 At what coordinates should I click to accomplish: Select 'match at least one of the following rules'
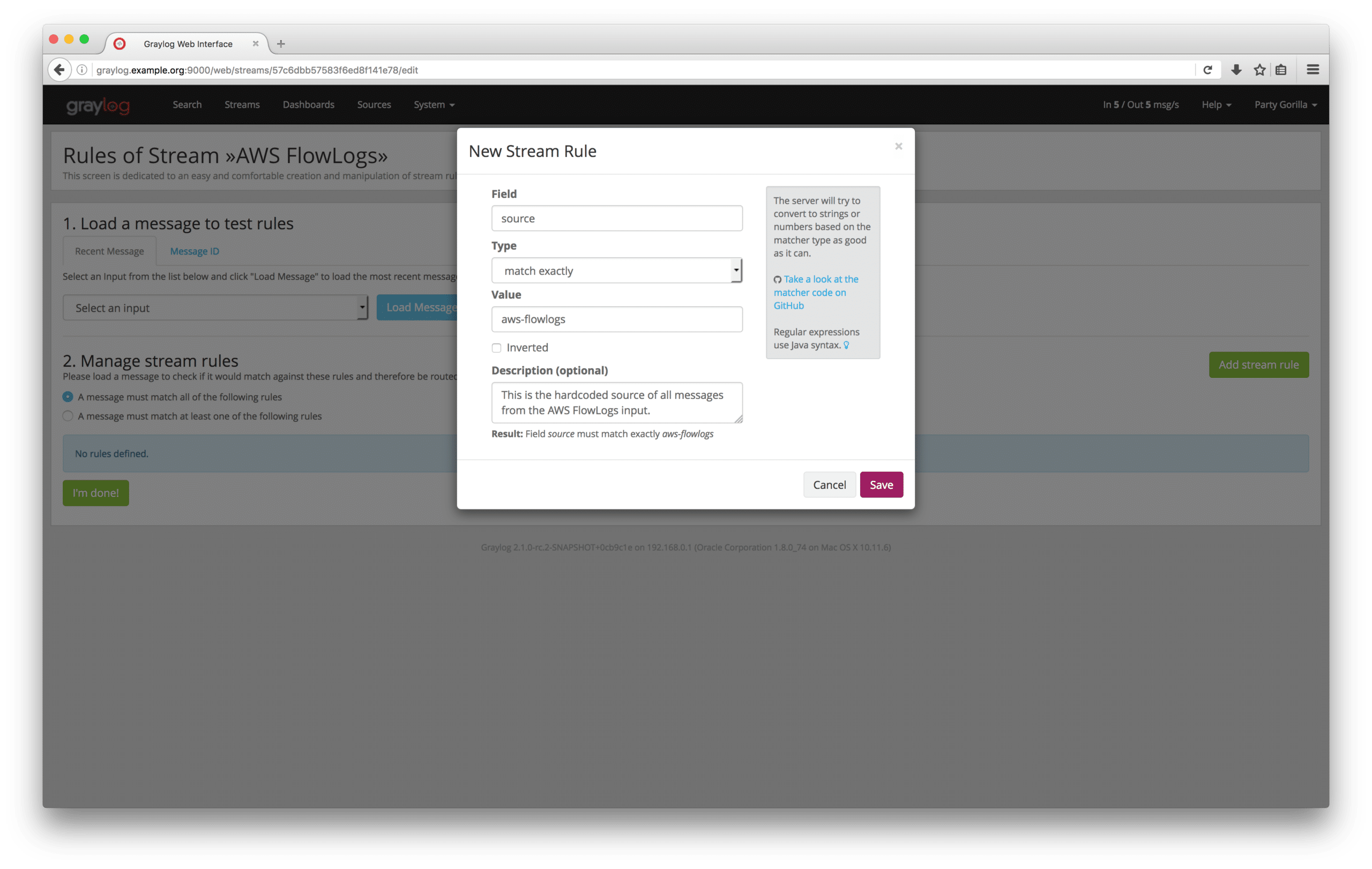(x=68, y=416)
